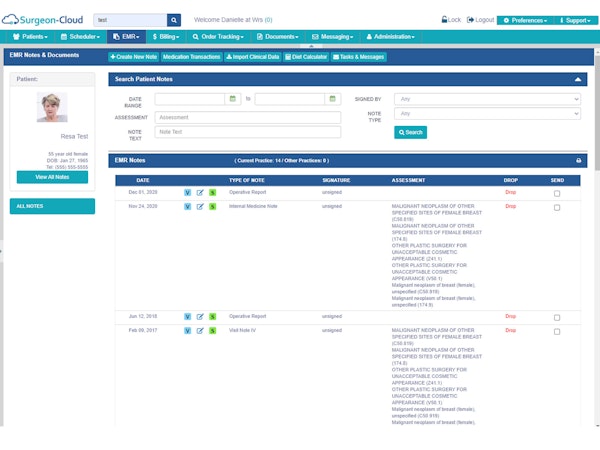Open the Order Tracking menu
This screenshot has width=600, height=450.
(x=218, y=37)
